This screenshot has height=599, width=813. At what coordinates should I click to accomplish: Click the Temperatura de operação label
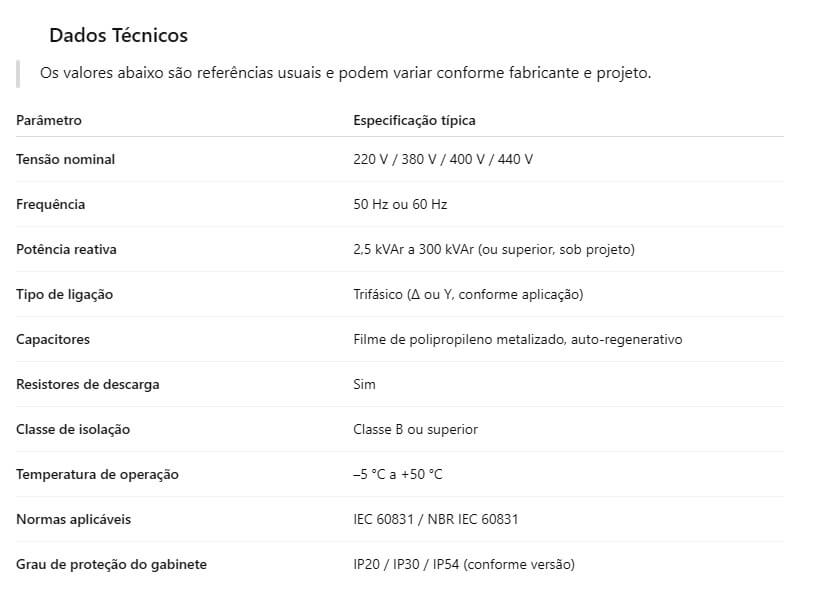(x=97, y=474)
